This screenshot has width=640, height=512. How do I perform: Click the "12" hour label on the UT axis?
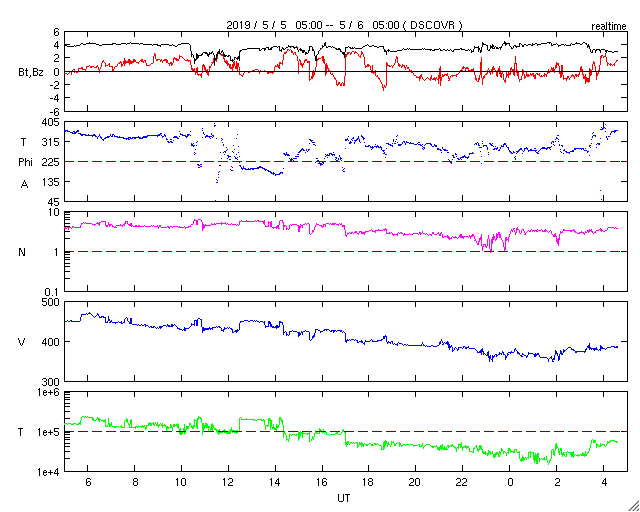pyautogui.click(x=229, y=482)
